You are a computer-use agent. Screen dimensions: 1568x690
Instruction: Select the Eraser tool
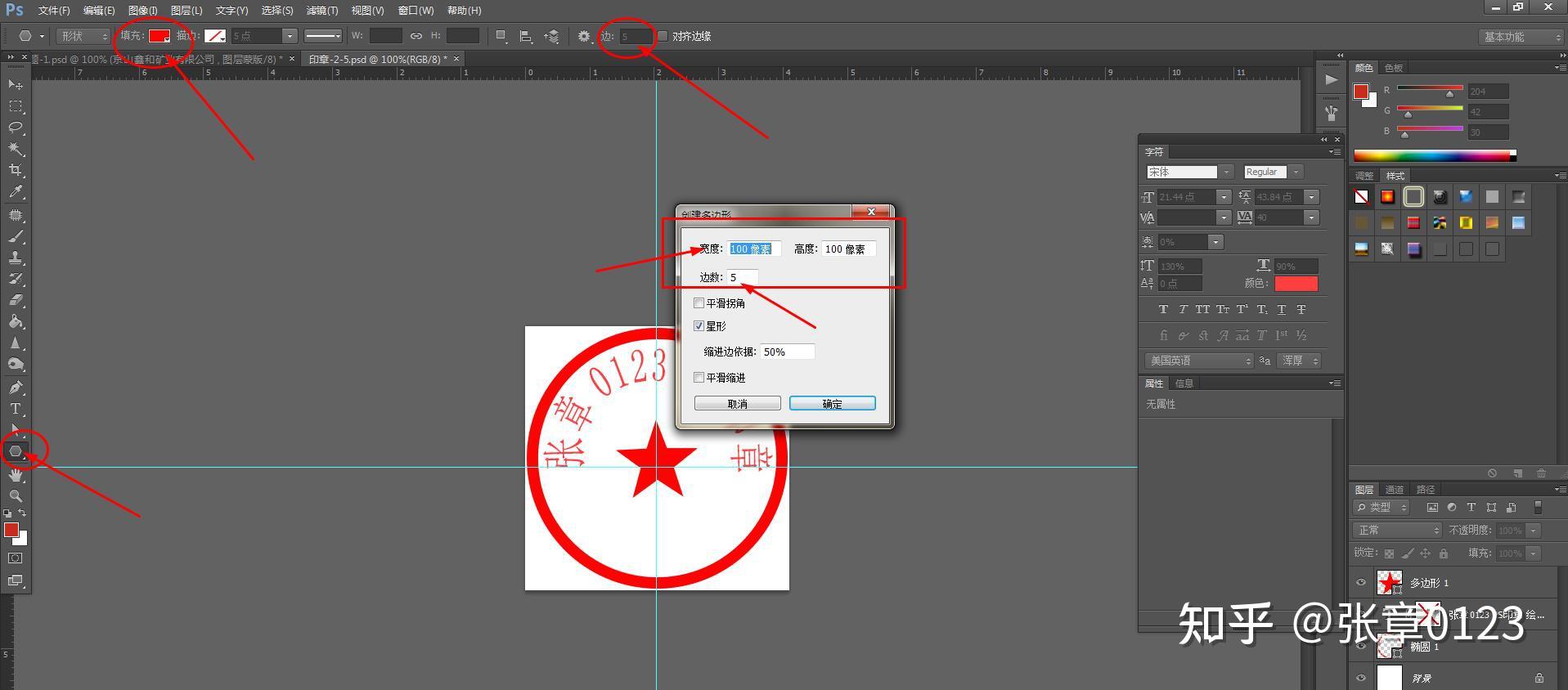click(16, 300)
